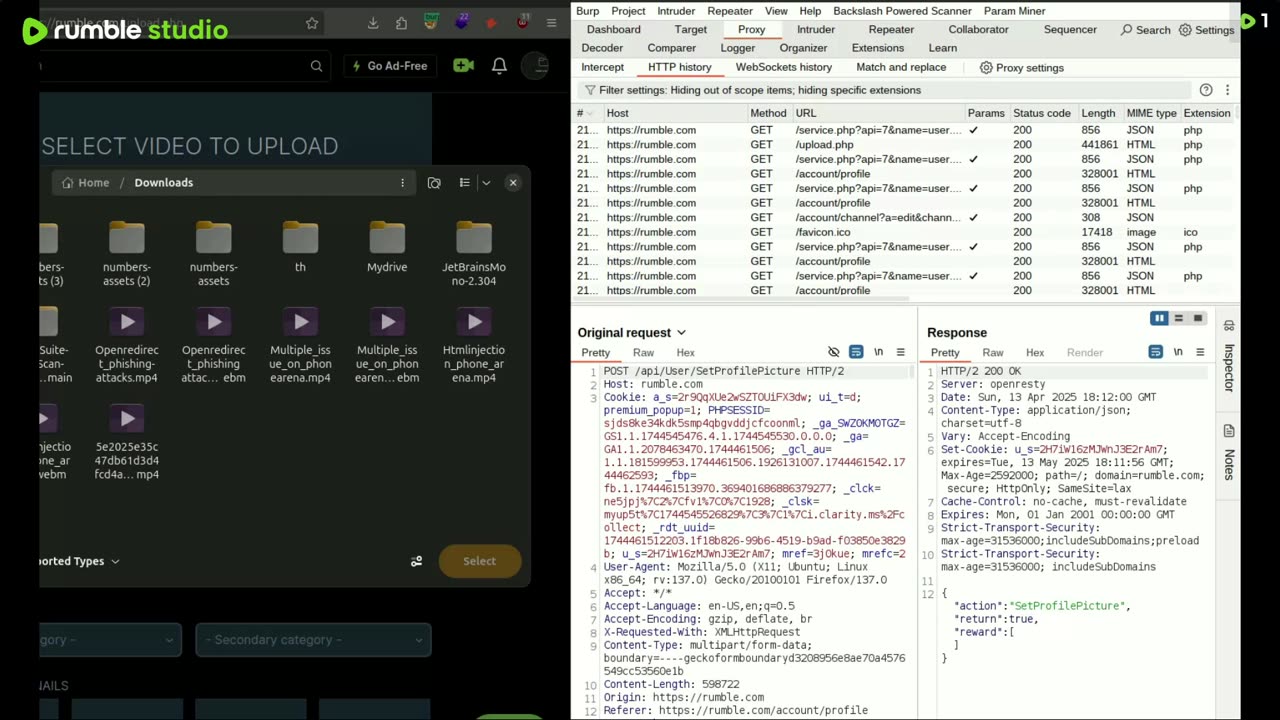Switch to the Collaborator tab
Screen dimensions: 1280x720
[x=978, y=30]
